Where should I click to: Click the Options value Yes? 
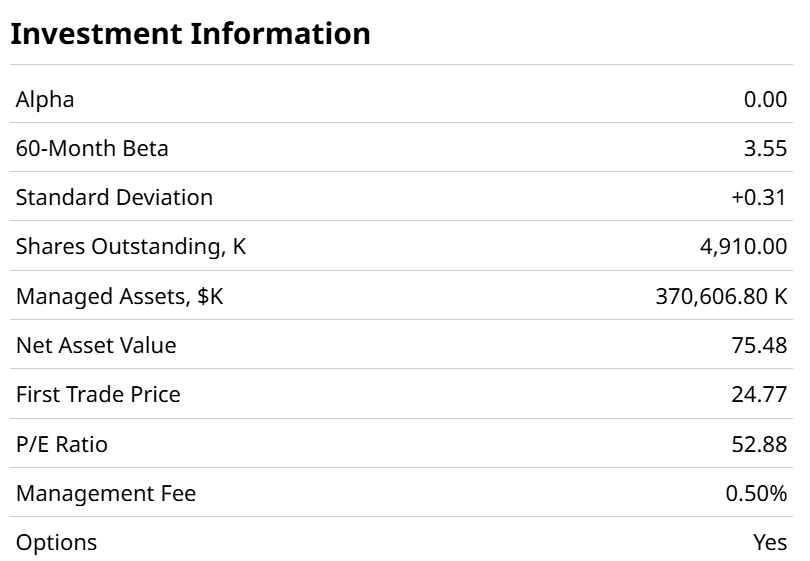770,543
